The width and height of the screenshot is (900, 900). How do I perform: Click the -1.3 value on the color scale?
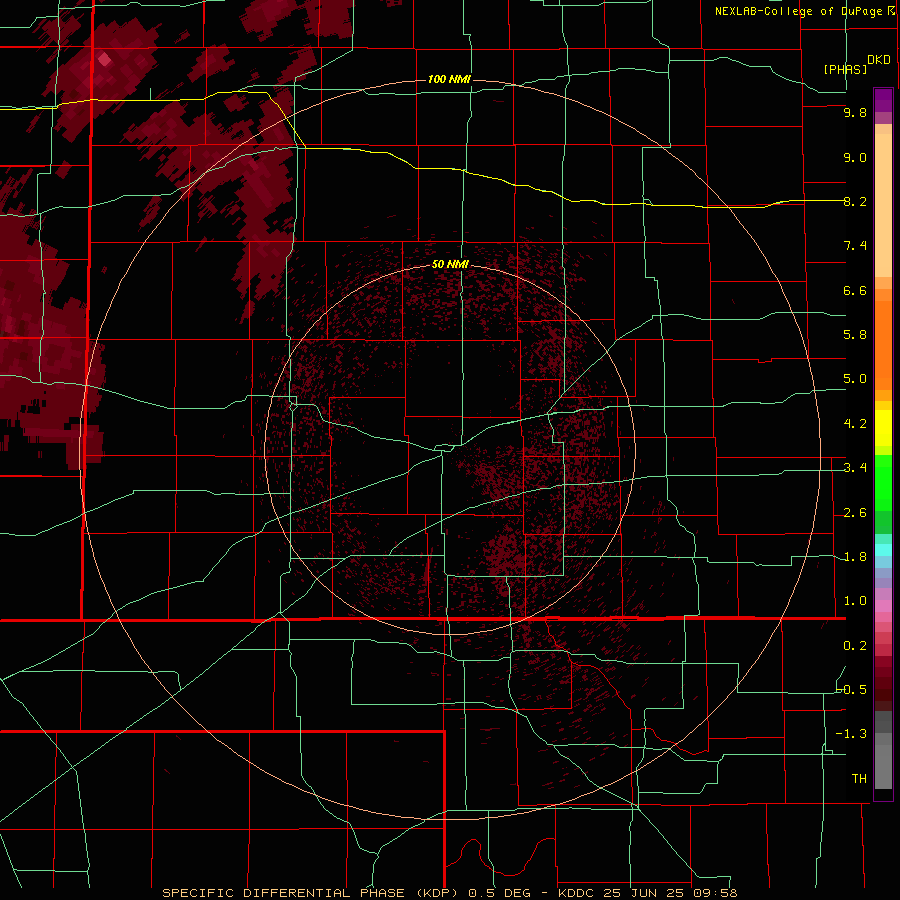852,734
